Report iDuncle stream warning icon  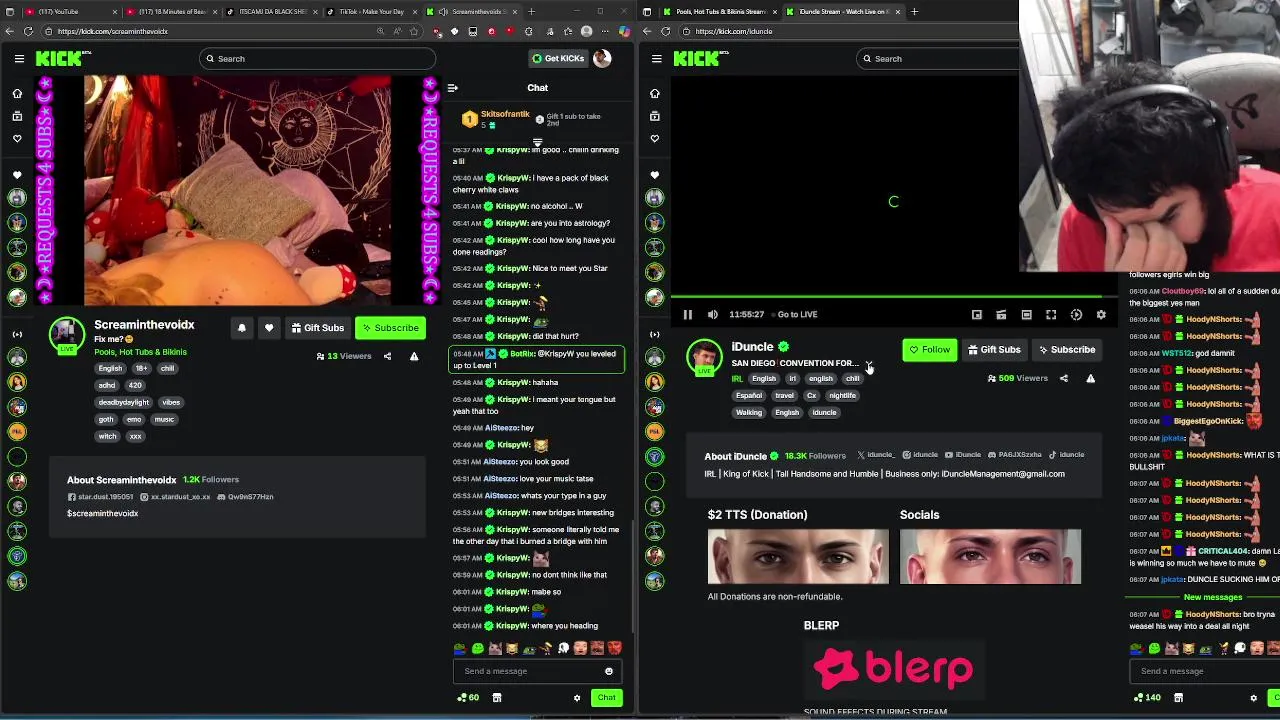pos(1091,378)
